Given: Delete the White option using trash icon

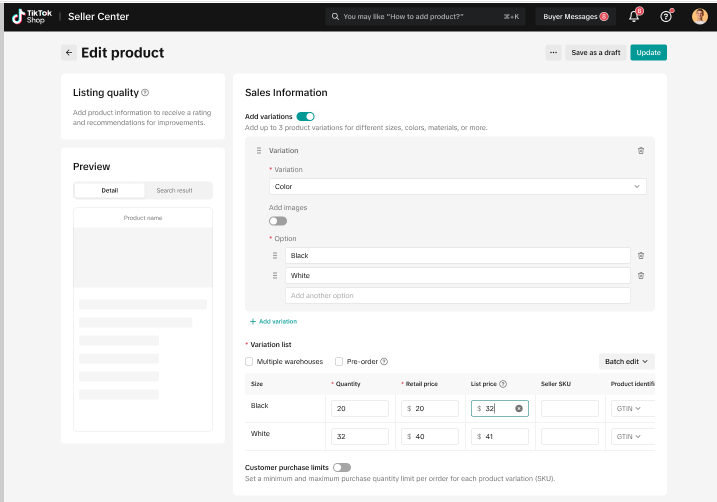Looking at the screenshot, I should 641,276.
